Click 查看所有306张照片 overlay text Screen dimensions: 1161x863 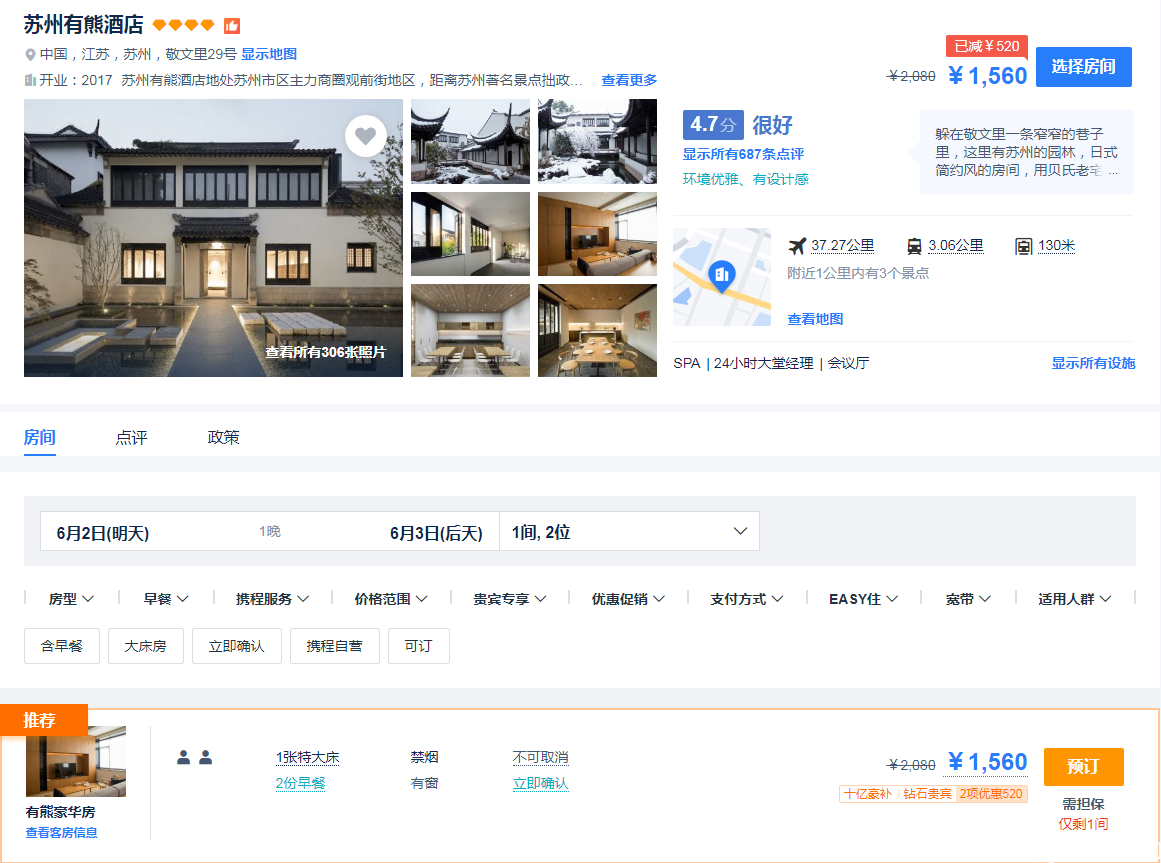tap(326, 352)
